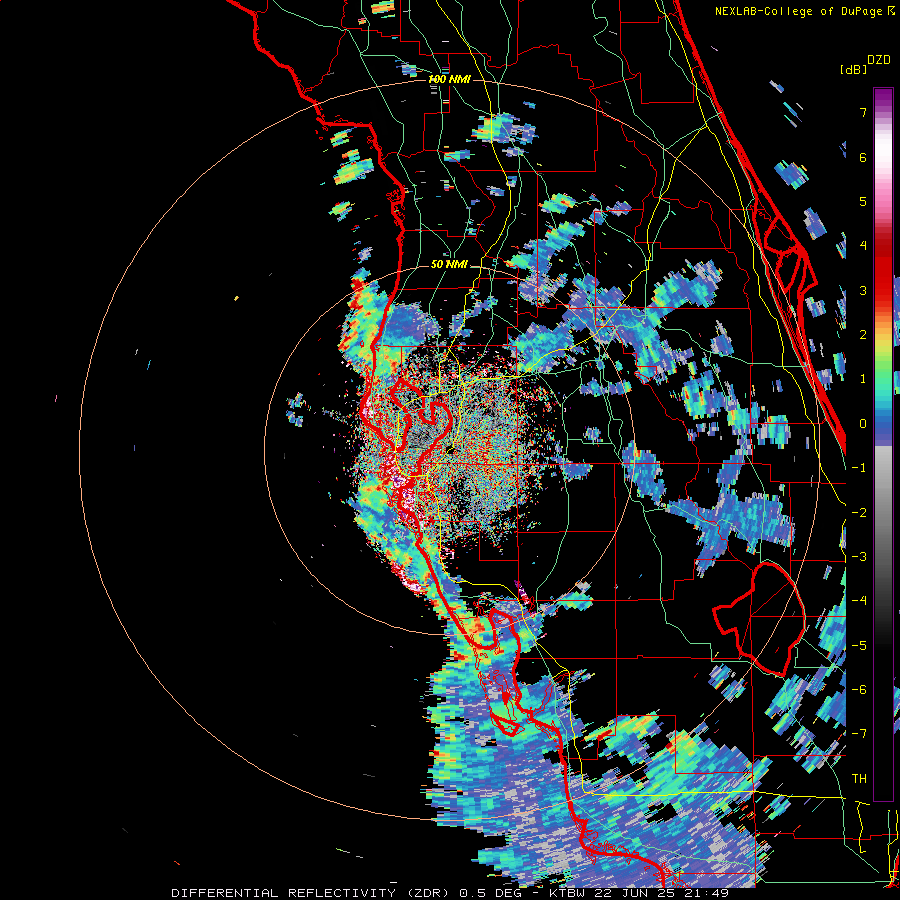The width and height of the screenshot is (900, 900).
Task: Click the -3 value on color scale
Action: pyautogui.click(x=859, y=557)
